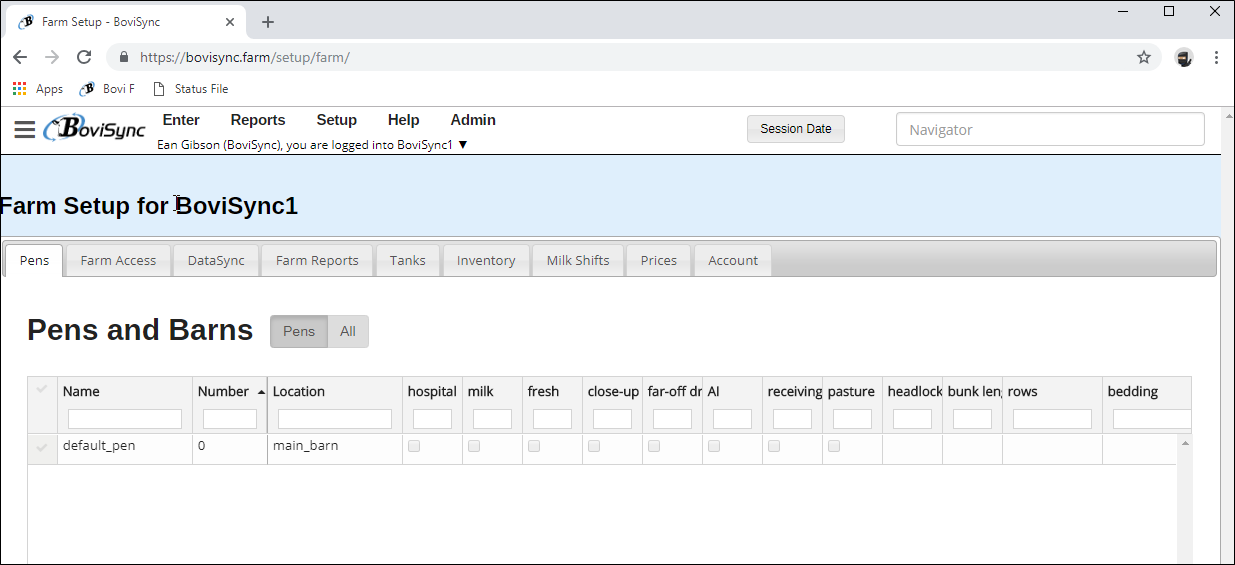Toggle hospital checkbox for default_pen

coord(414,446)
